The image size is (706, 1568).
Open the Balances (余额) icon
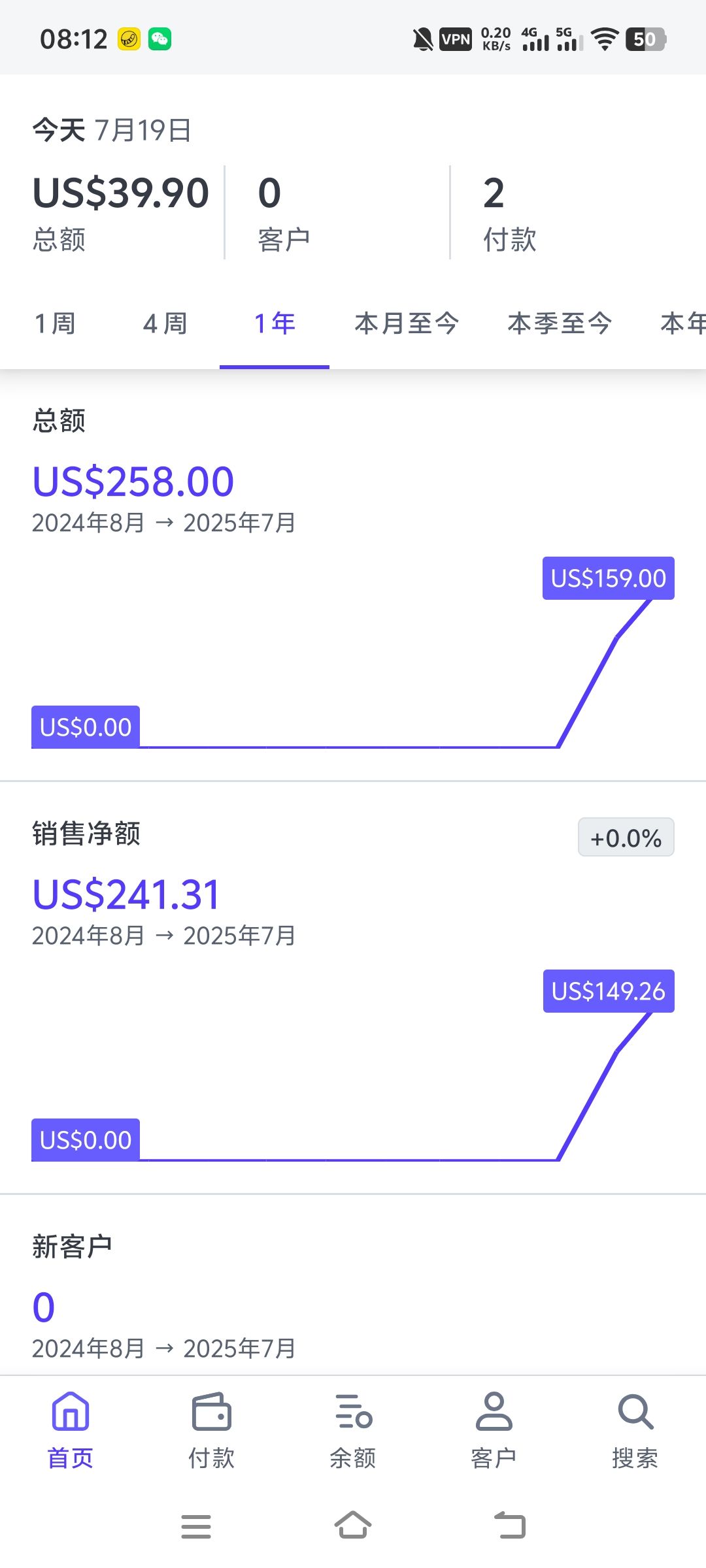coord(353,1413)
